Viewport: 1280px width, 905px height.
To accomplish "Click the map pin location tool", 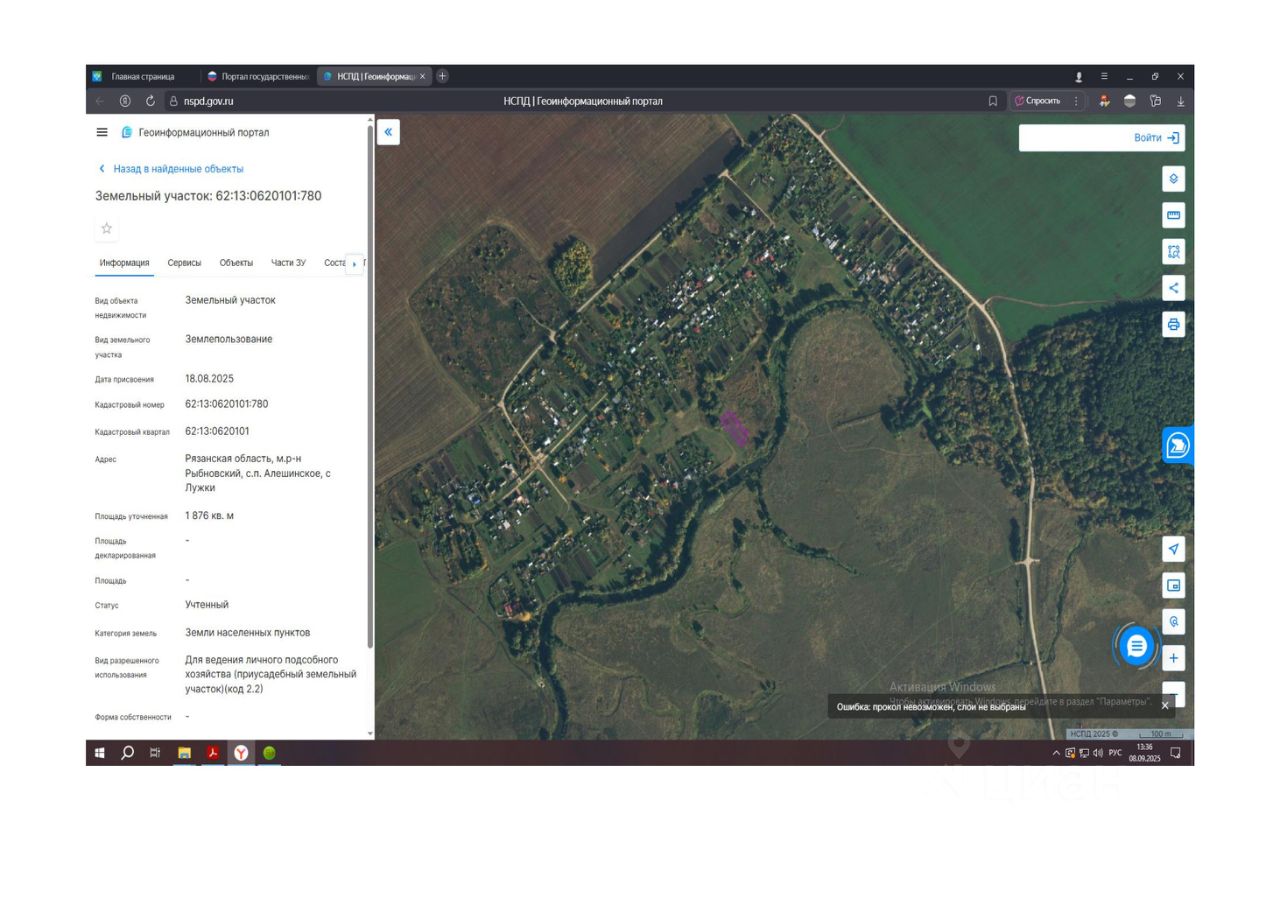I will 1174,621.
